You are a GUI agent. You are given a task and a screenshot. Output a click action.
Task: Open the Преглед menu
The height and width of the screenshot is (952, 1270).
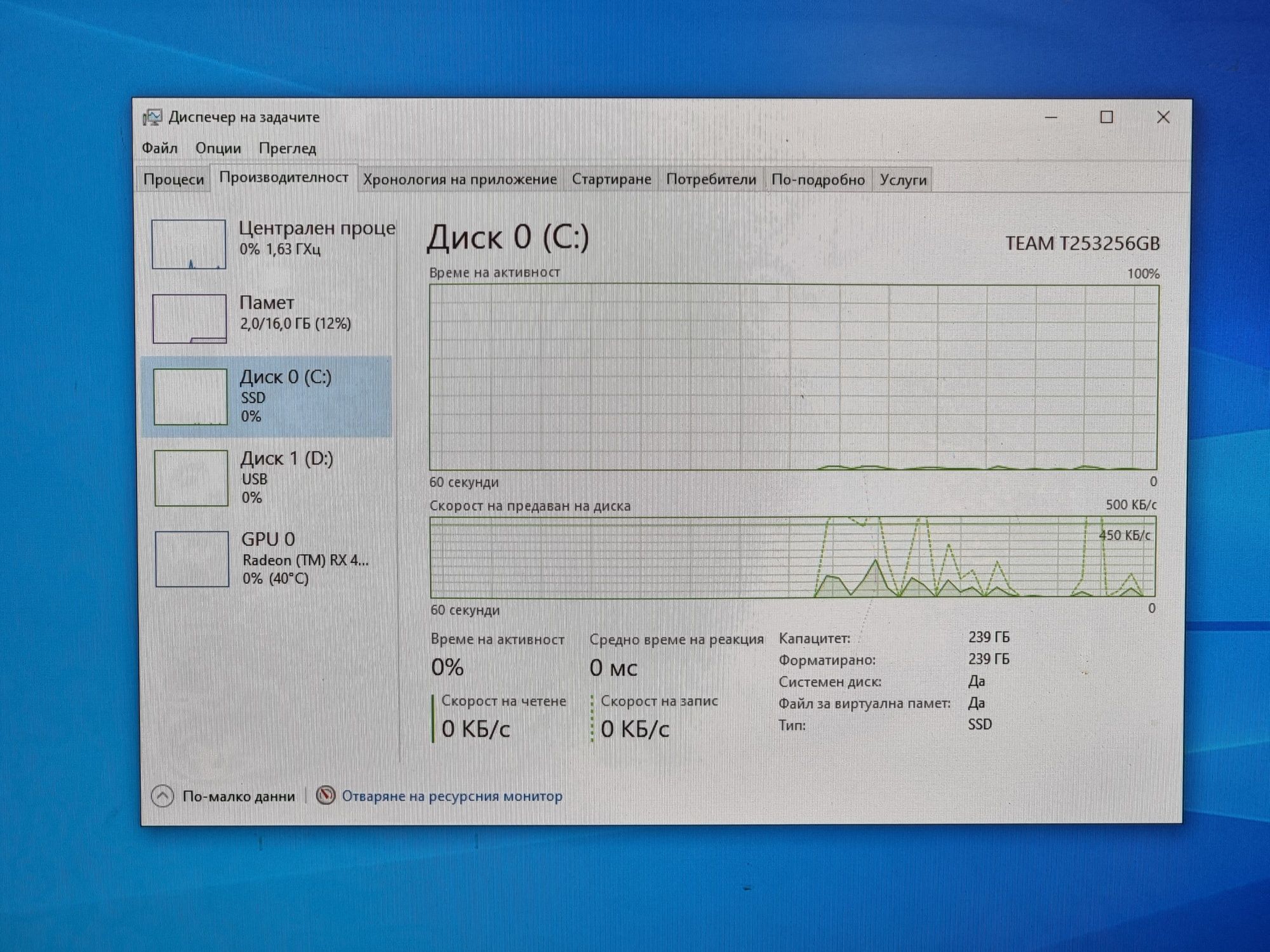point(287,149)
